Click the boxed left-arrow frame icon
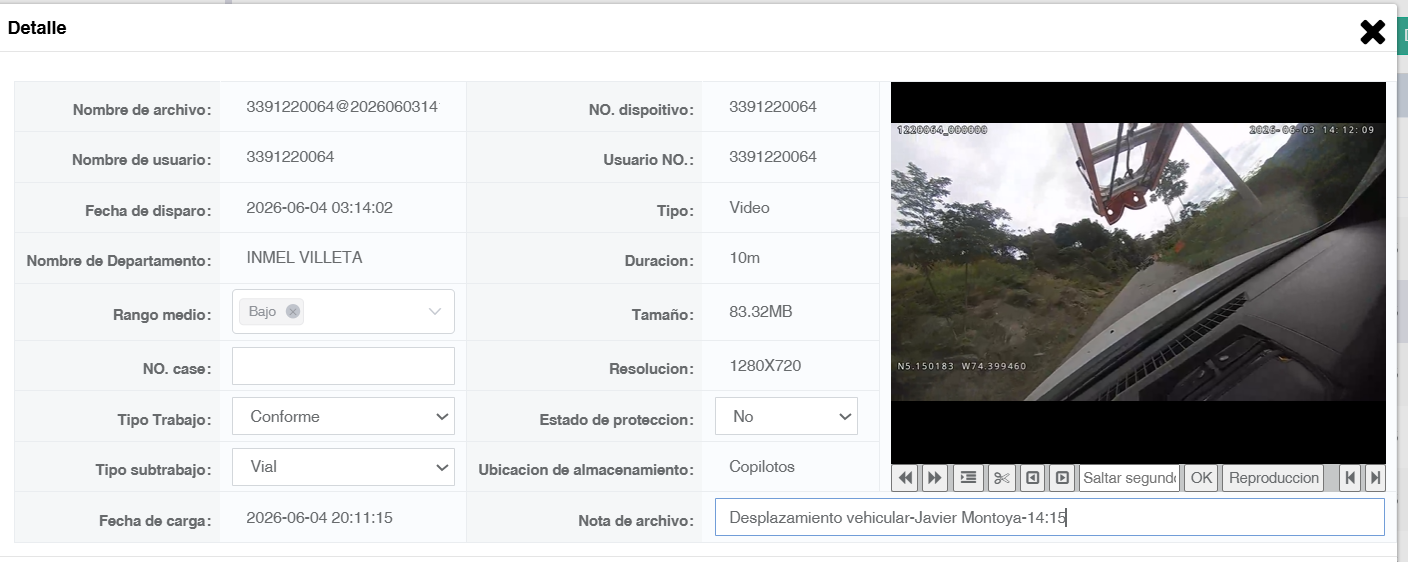Viewport: 1408px width, 562px height. point(1033,478)
